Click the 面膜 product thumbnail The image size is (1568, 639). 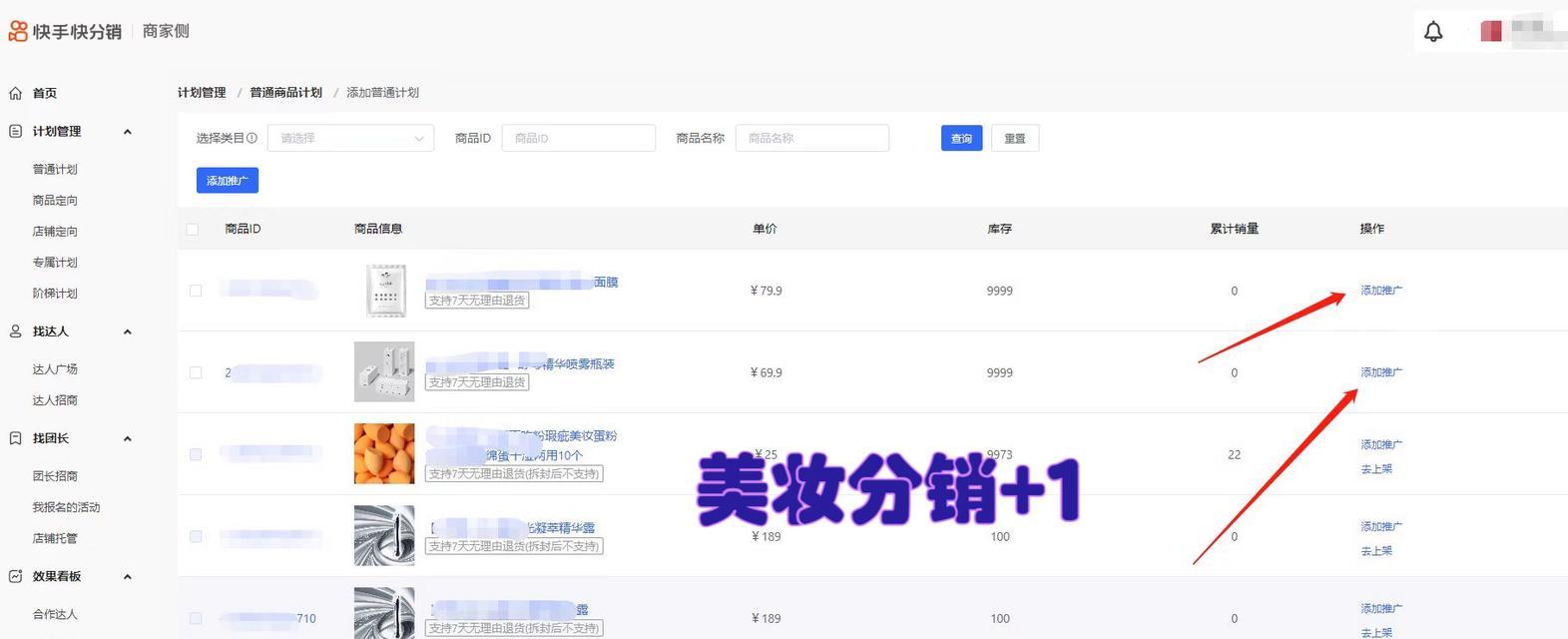[x=385, y=291]
